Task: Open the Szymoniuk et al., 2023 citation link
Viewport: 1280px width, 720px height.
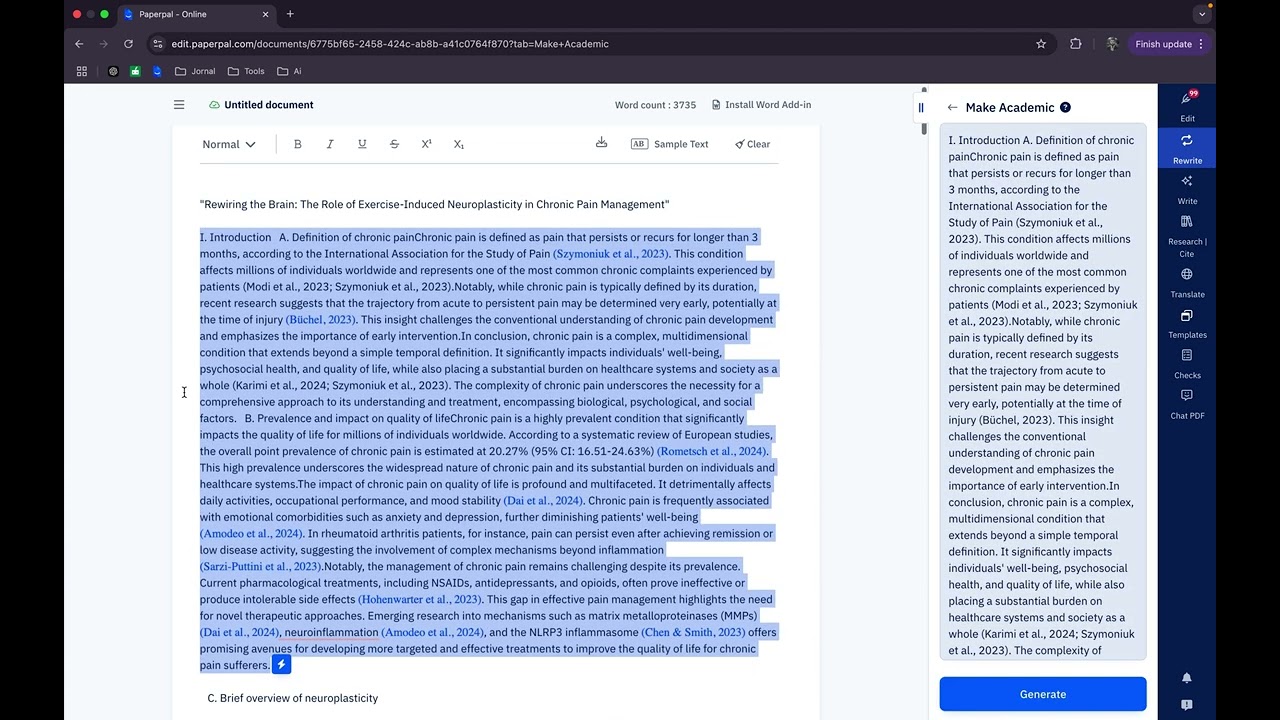Action: point(612,254)
